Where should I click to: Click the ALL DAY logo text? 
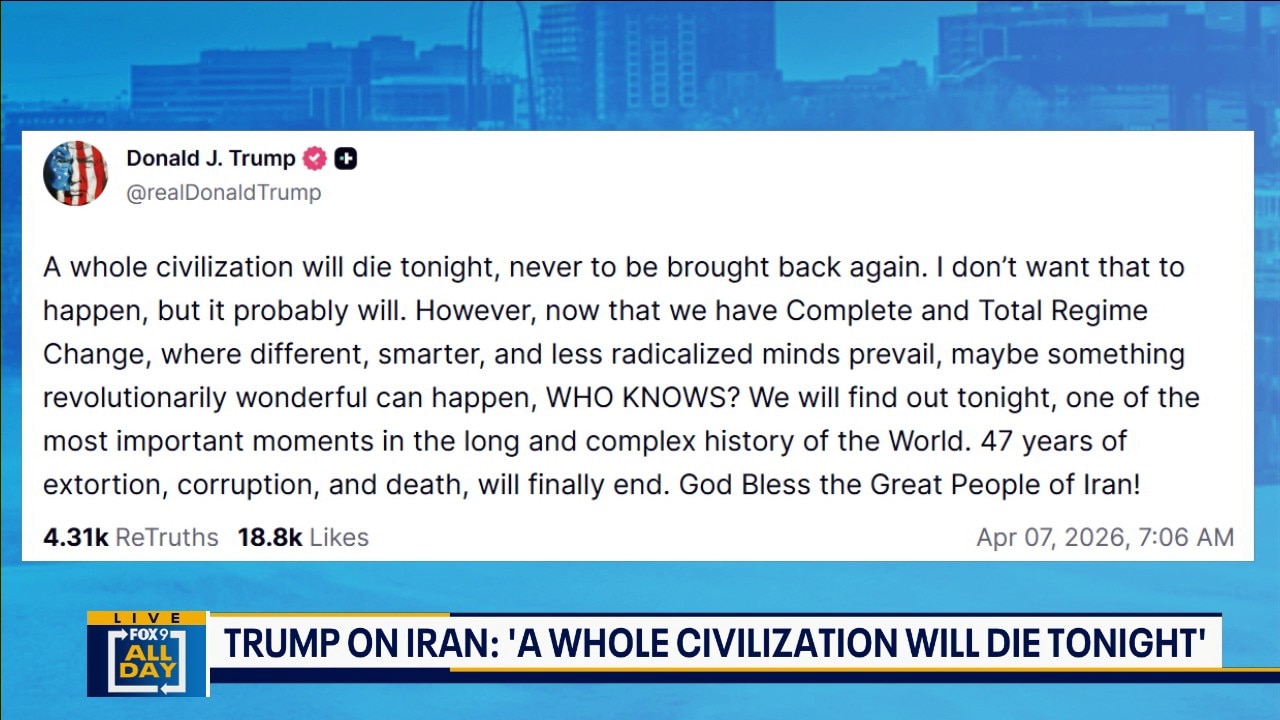point(146,664)
